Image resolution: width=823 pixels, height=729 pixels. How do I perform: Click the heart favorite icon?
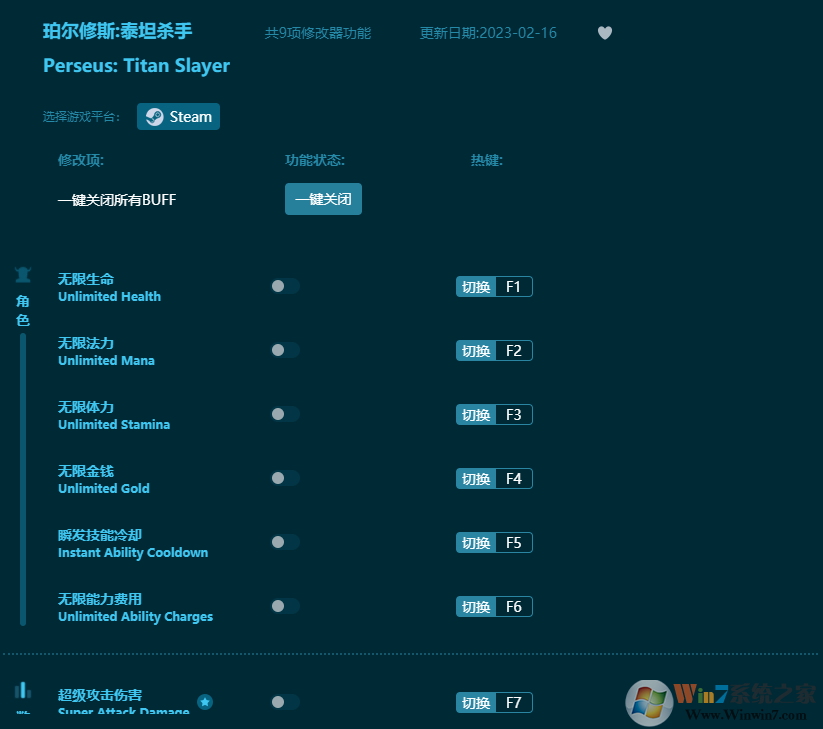[x=605, y=33]
